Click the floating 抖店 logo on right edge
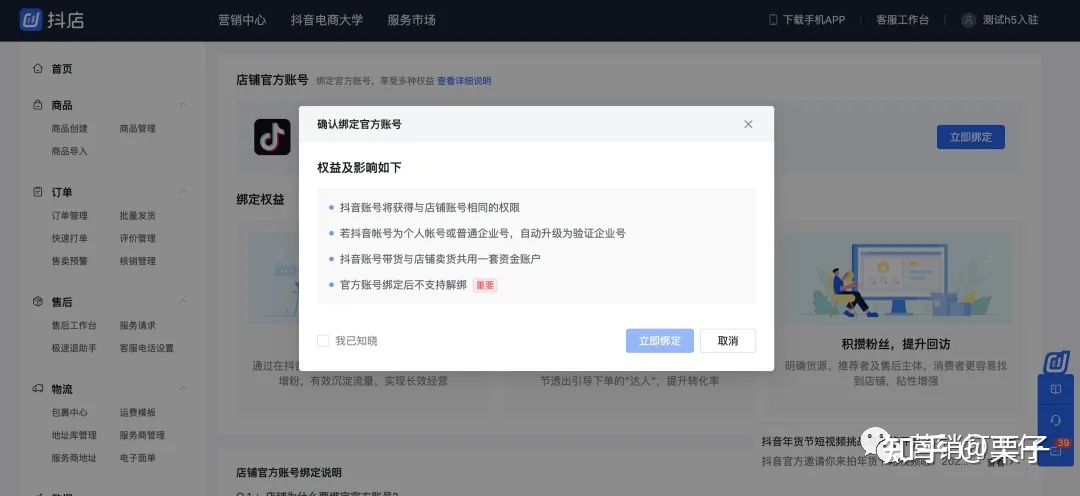The height and width of the screenshot is (496, 1080). tap(1055, 362)
